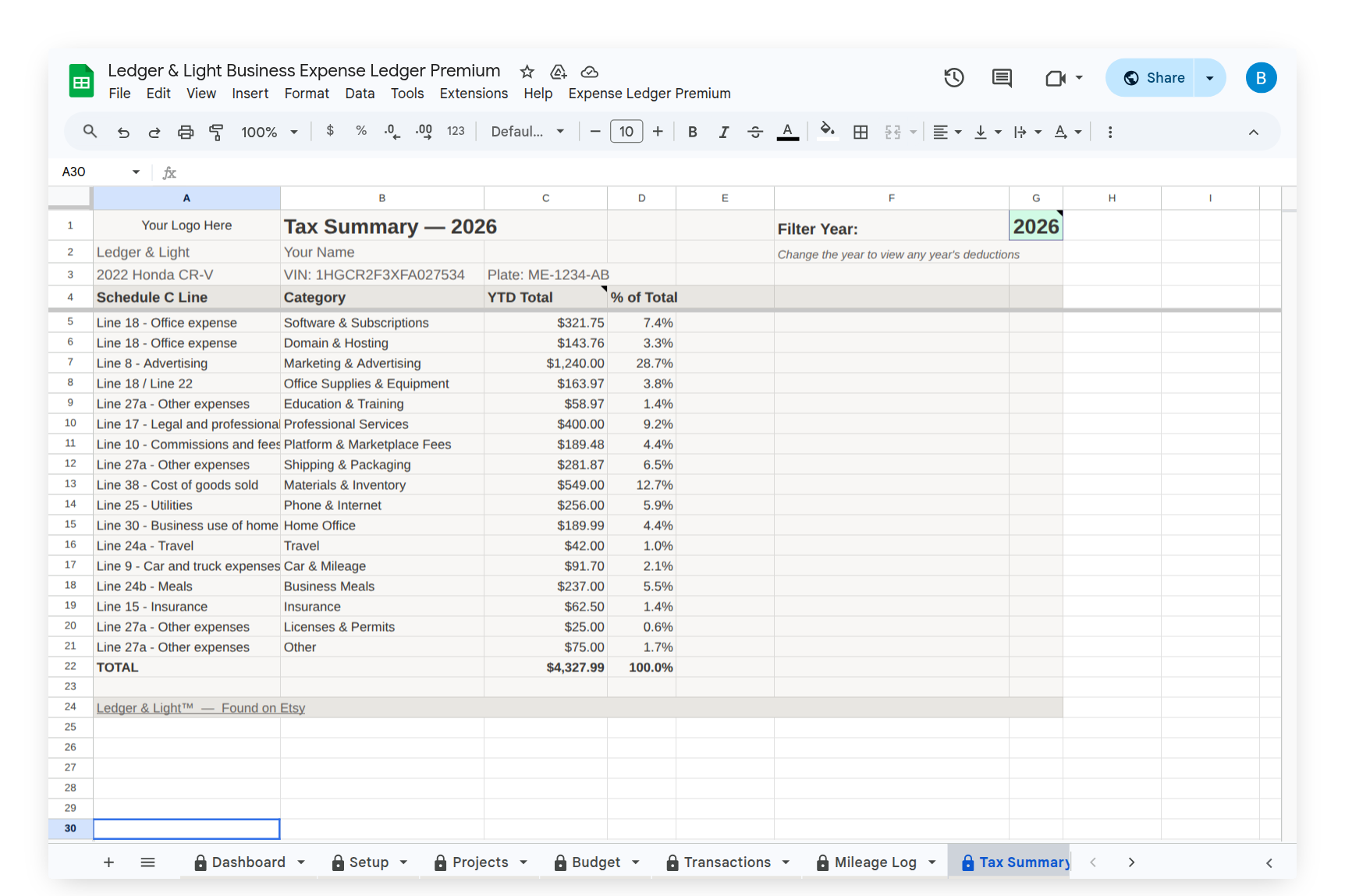1345x896 pixels.
Task: Open more toolbar options
Action: (x=1110, y=132)
